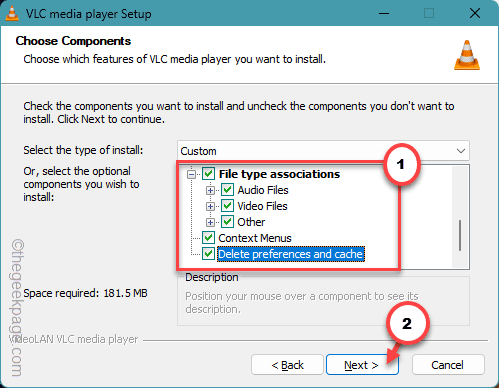Click the large VLC cone logo in header

pos(467,55)
